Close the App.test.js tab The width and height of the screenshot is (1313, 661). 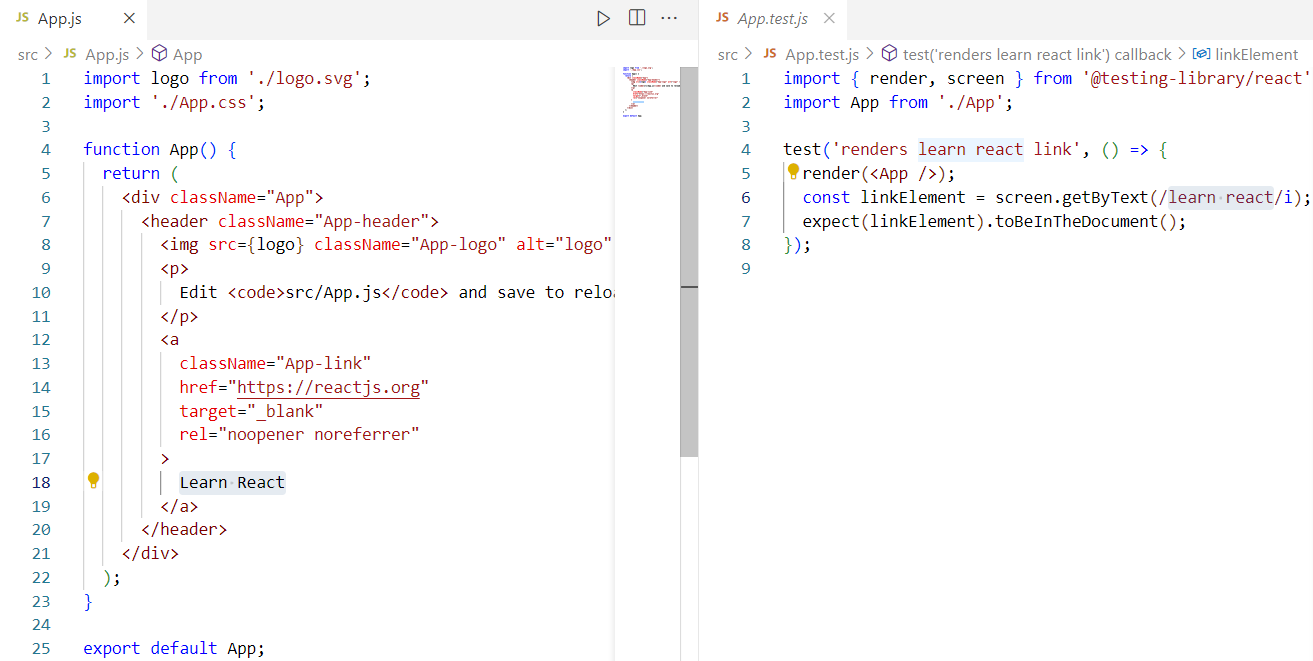click(x=827, y=18)
